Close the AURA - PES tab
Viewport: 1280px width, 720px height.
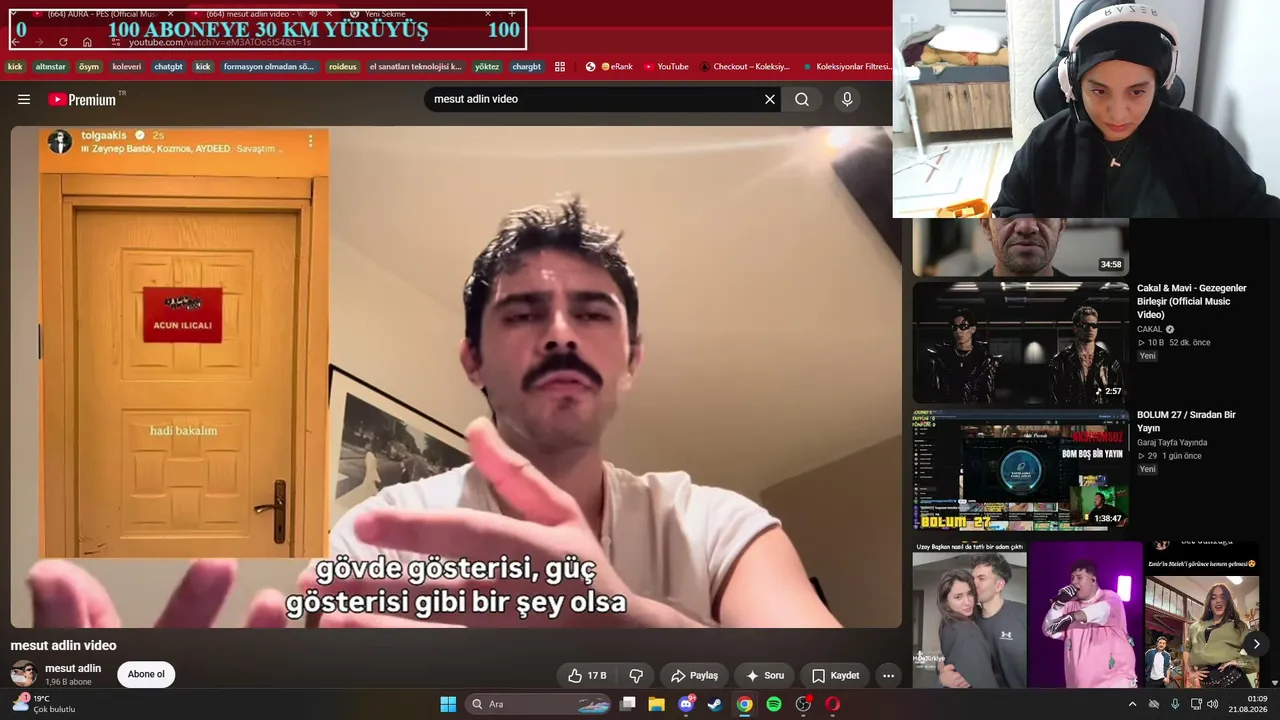[171, 14]
